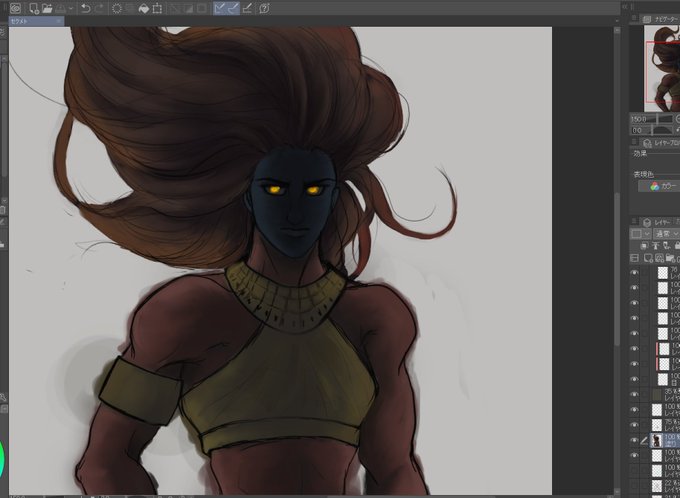Open Clip Studio support help icon
Screen dimensions: 680x498
[264, 8]
